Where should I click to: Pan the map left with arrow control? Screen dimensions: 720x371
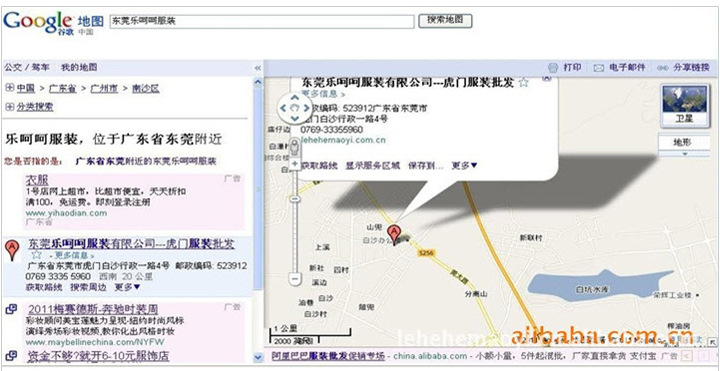point(283,108)
